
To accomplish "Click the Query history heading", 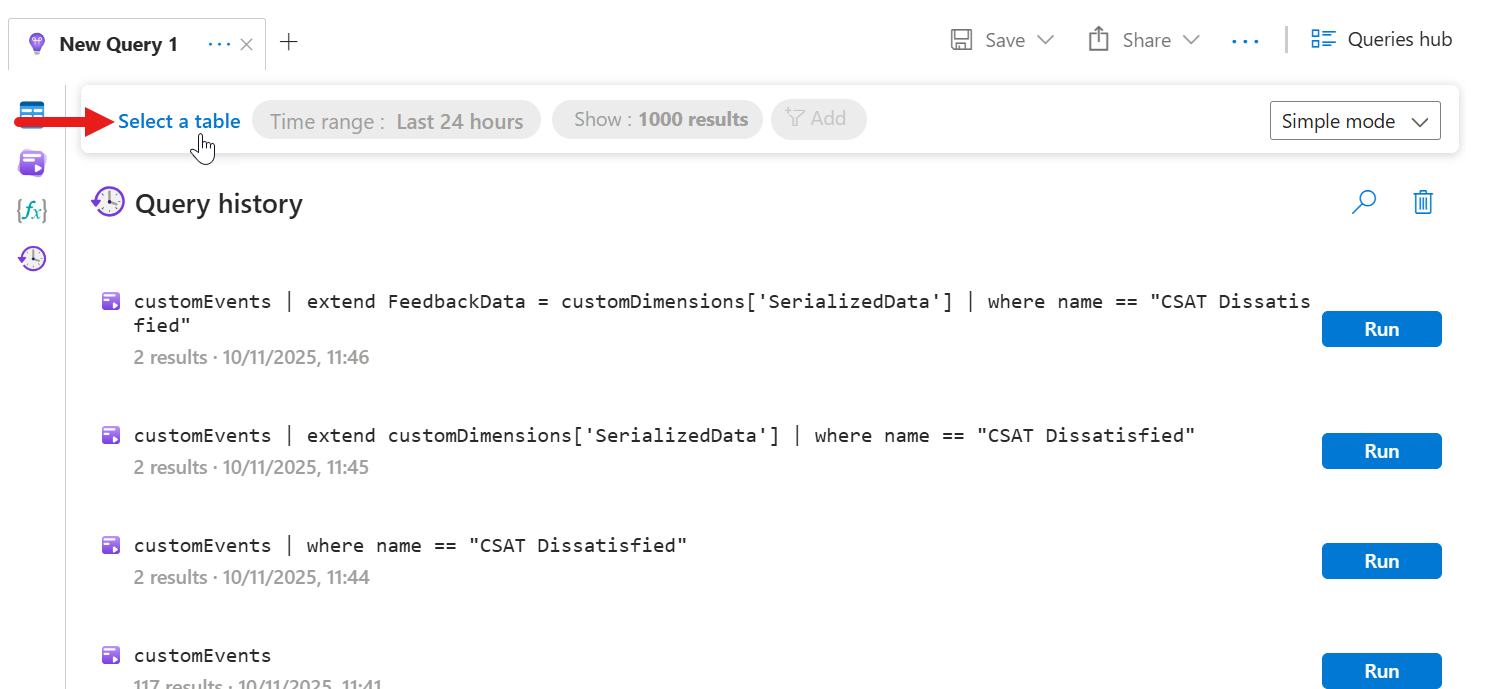I will [x=219, y=204].
